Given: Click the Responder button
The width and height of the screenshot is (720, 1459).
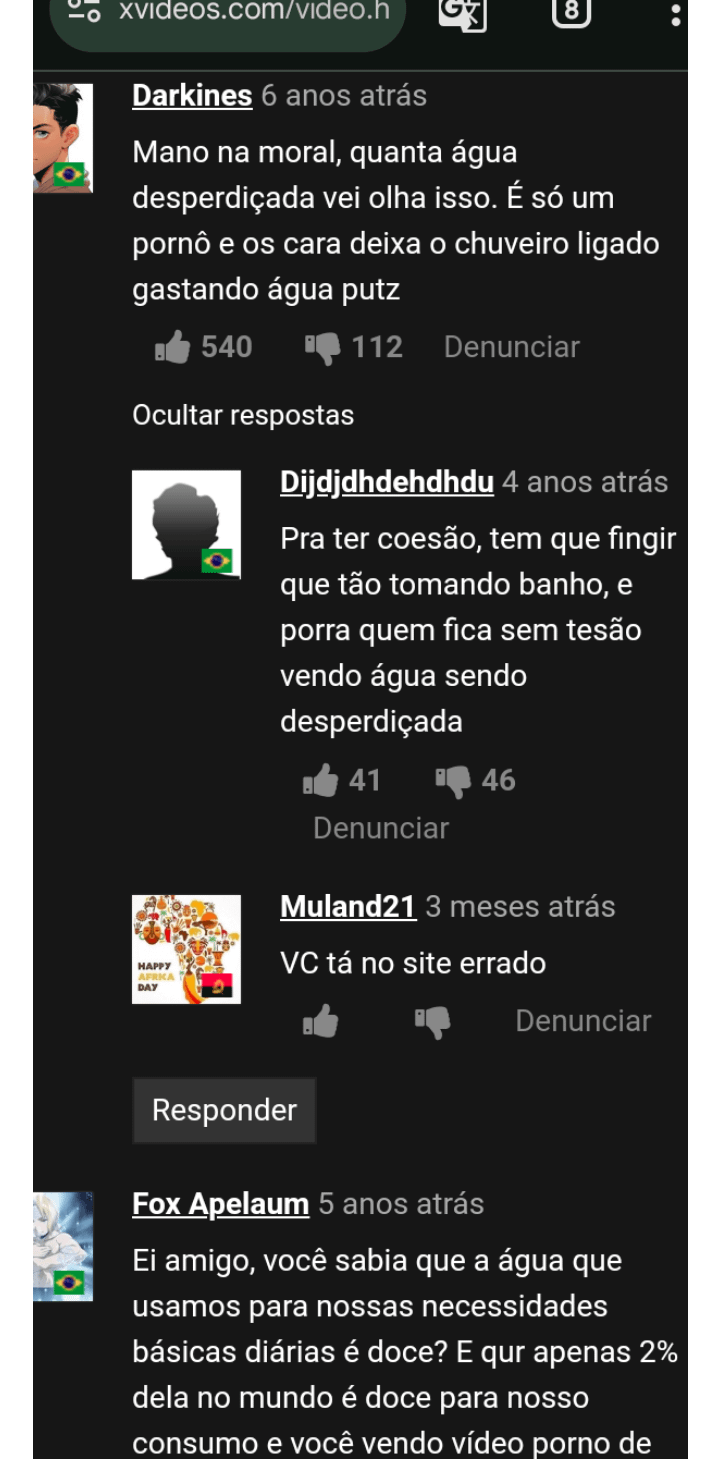Looking at the screenshot, I should [224, 1110].
